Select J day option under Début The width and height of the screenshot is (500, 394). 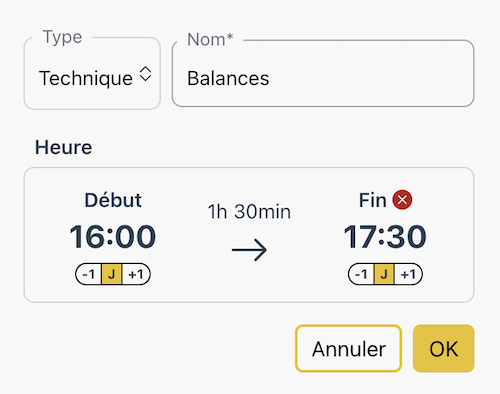click(112, 274)
